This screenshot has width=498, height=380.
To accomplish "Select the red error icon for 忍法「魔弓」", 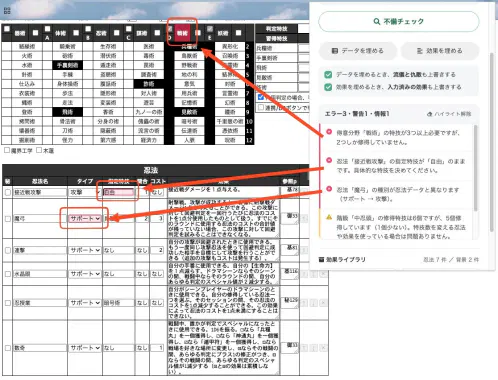I will pos(329,189).
